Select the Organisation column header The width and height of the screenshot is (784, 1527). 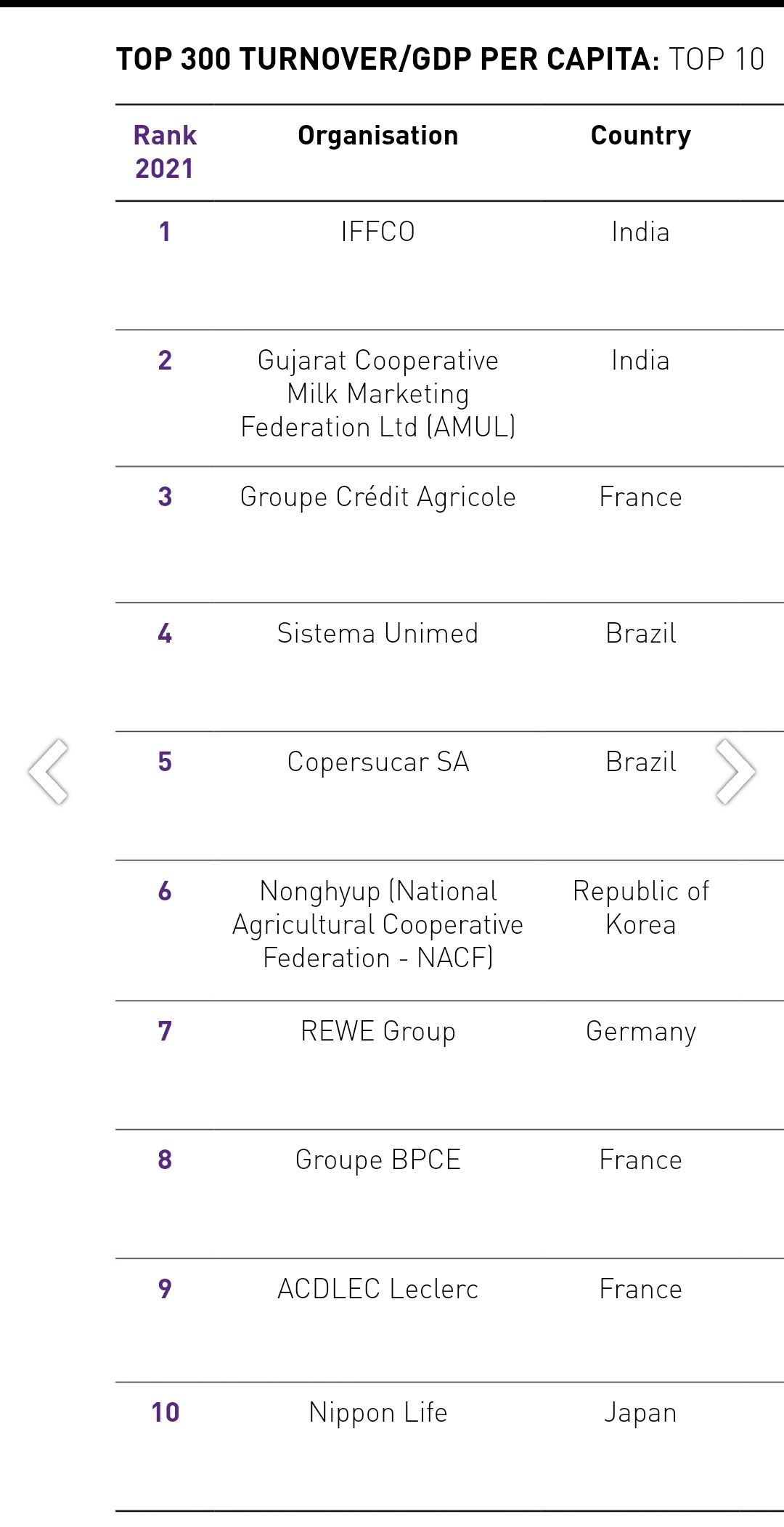click(377, 136)
